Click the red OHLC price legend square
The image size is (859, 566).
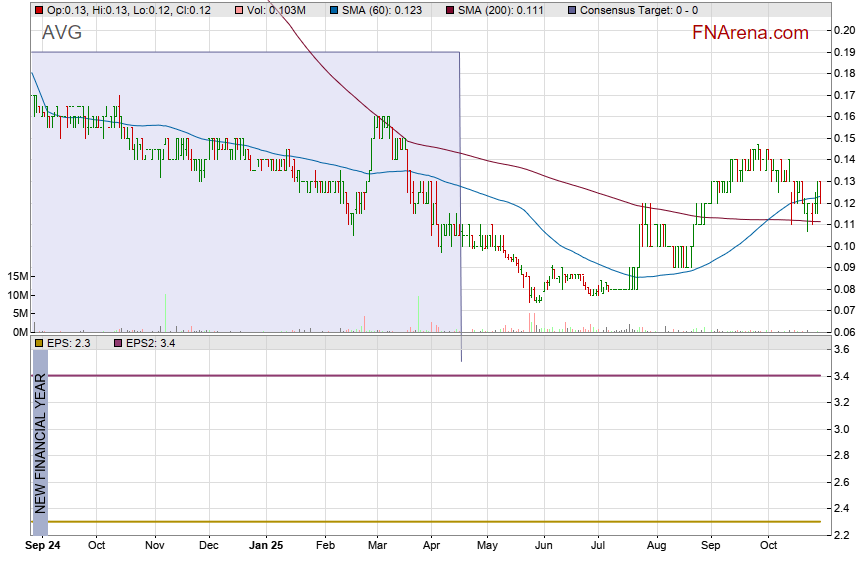tap(38, 9)
